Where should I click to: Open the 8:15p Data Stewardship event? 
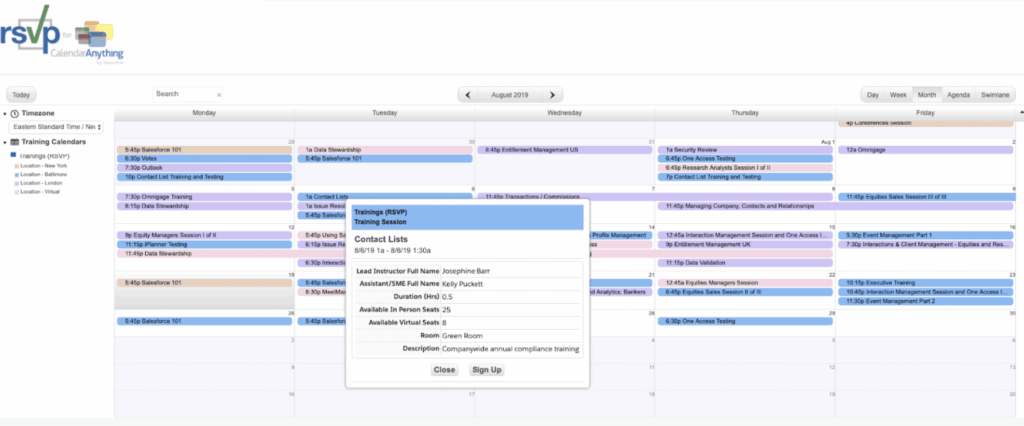204,206
